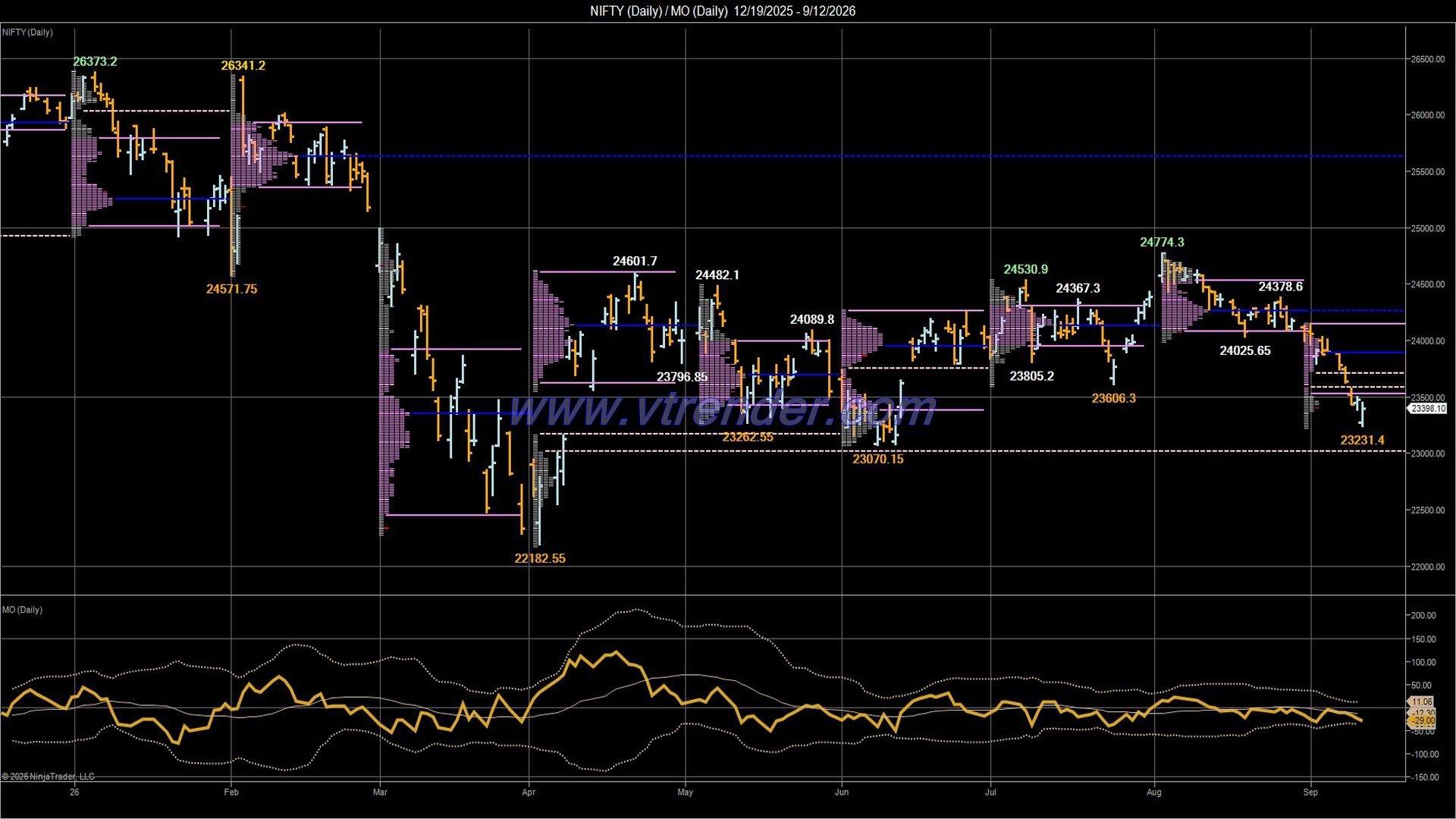Viewport: 1456px width, 819px height.
Task: Click the 23805.2 price label
Action: pyautogui.click(x=1032, y=375)
